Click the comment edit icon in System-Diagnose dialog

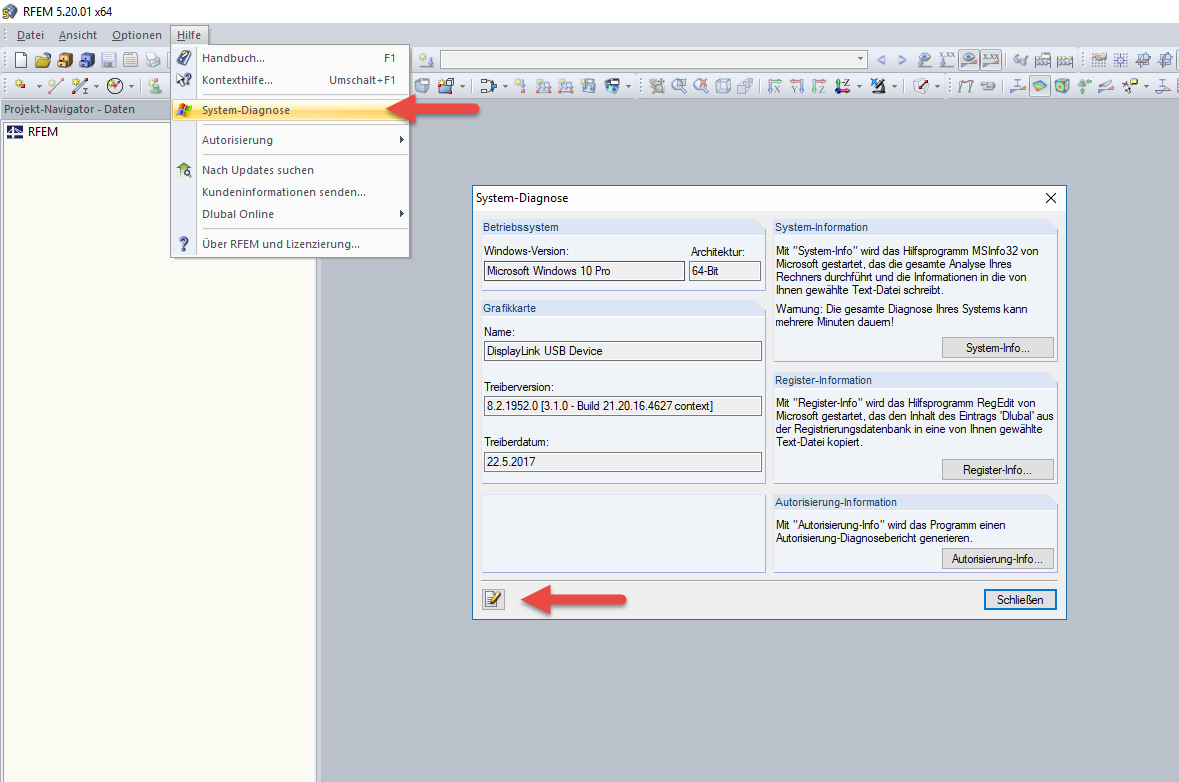(493, 599)
